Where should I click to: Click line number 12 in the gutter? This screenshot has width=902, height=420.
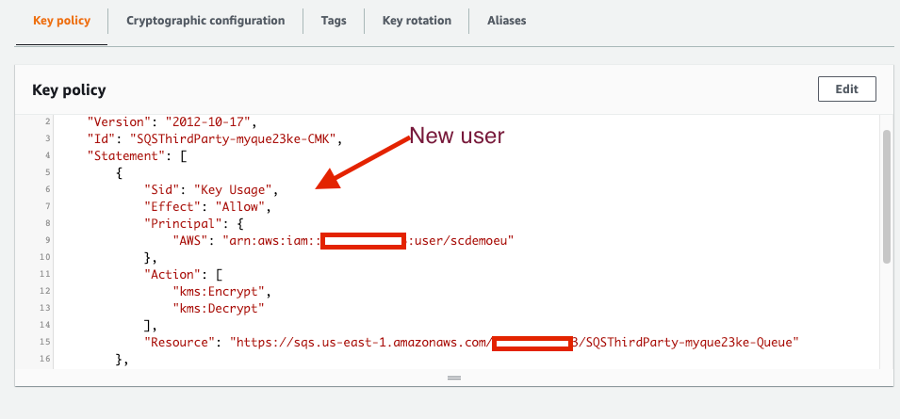point(46,291)
